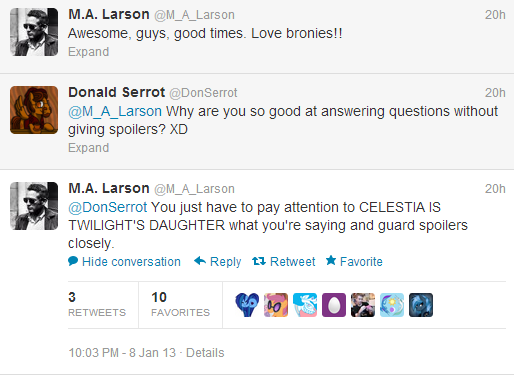Open the man with camera photo avatar
The width and height of the screenshot is (514, 375).
coord(363,305)
